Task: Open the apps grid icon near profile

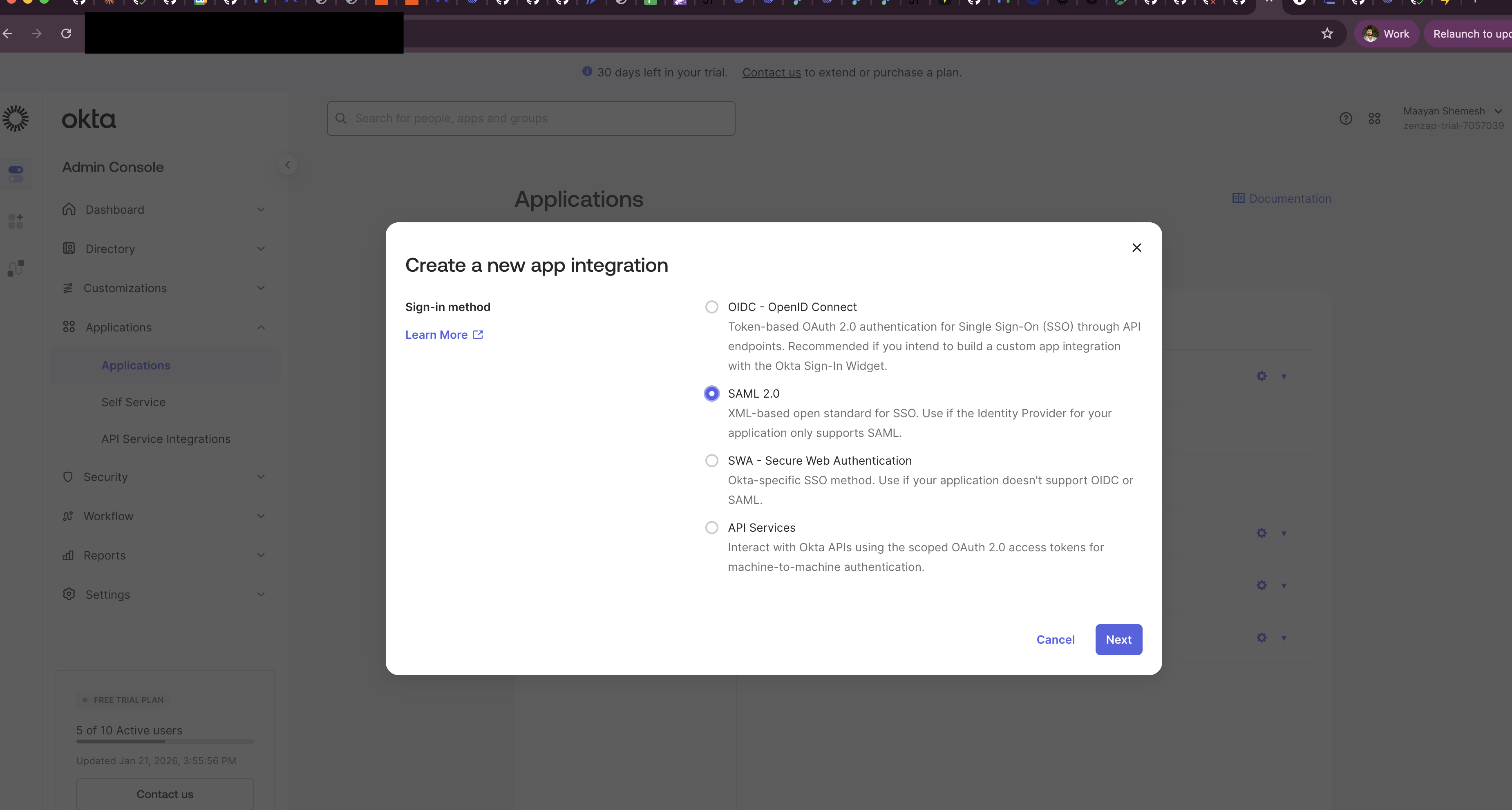Action: click(x=1375, y=119)
